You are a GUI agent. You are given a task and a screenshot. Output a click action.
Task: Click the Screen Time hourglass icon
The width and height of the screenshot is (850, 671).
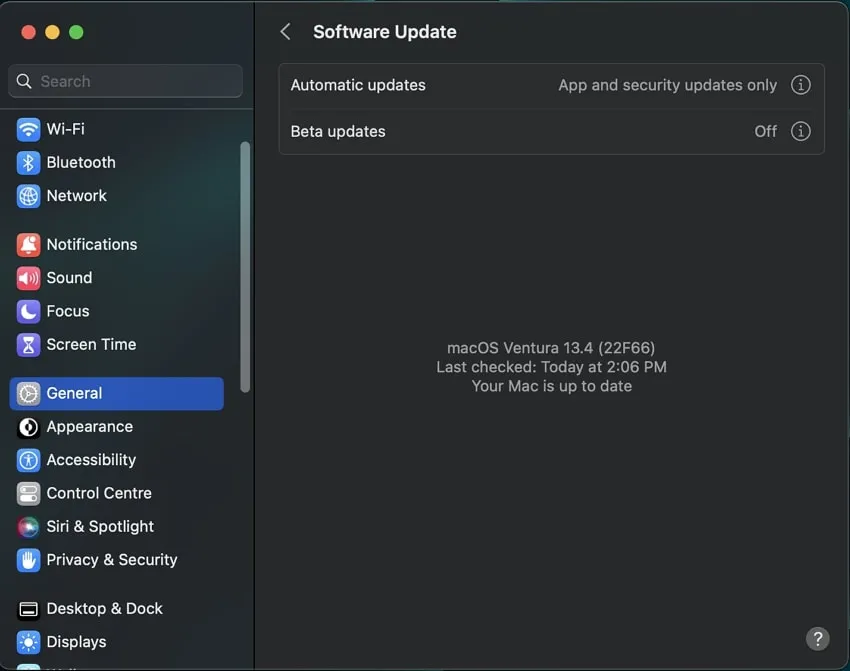tap(29, 344)
